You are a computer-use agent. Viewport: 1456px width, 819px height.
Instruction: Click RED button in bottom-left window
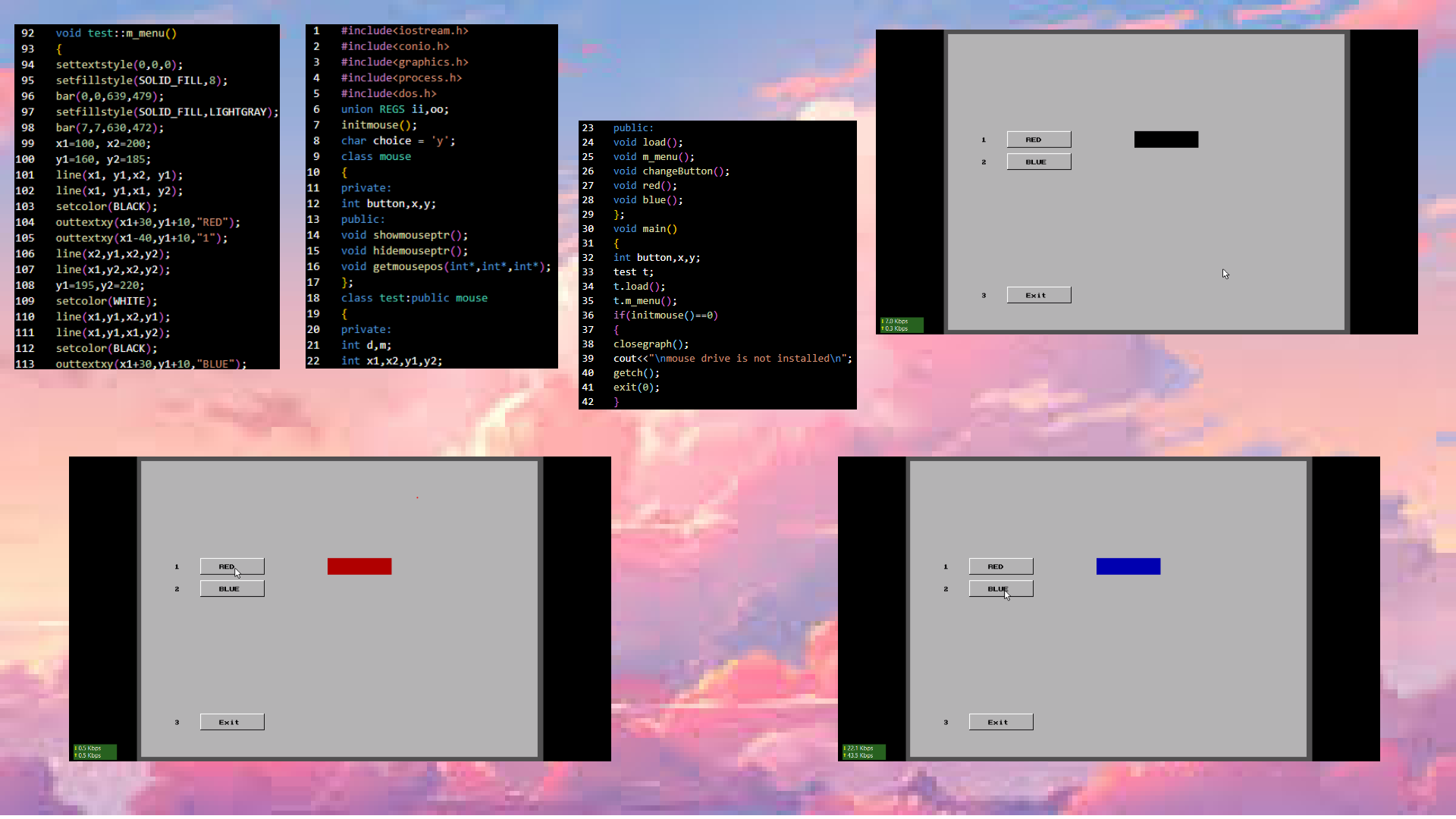click(x=232, y=566)
